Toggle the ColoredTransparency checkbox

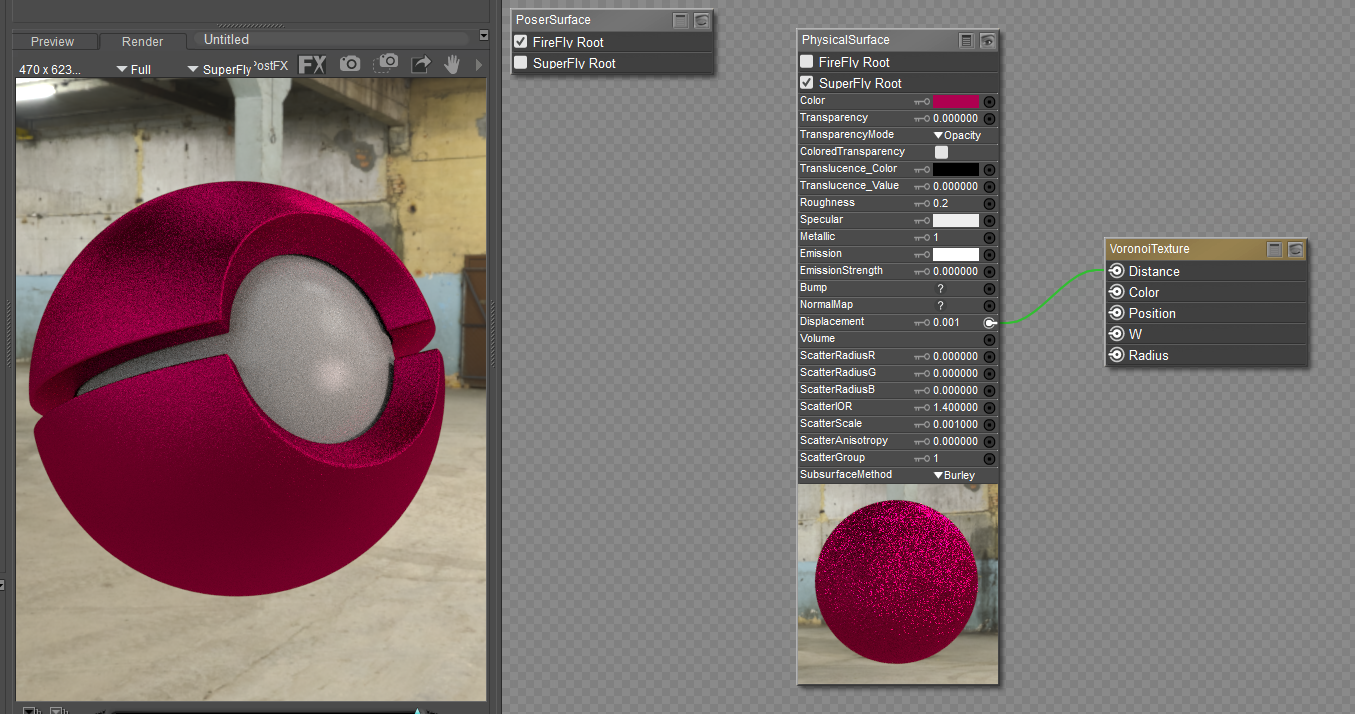[941, 152]
